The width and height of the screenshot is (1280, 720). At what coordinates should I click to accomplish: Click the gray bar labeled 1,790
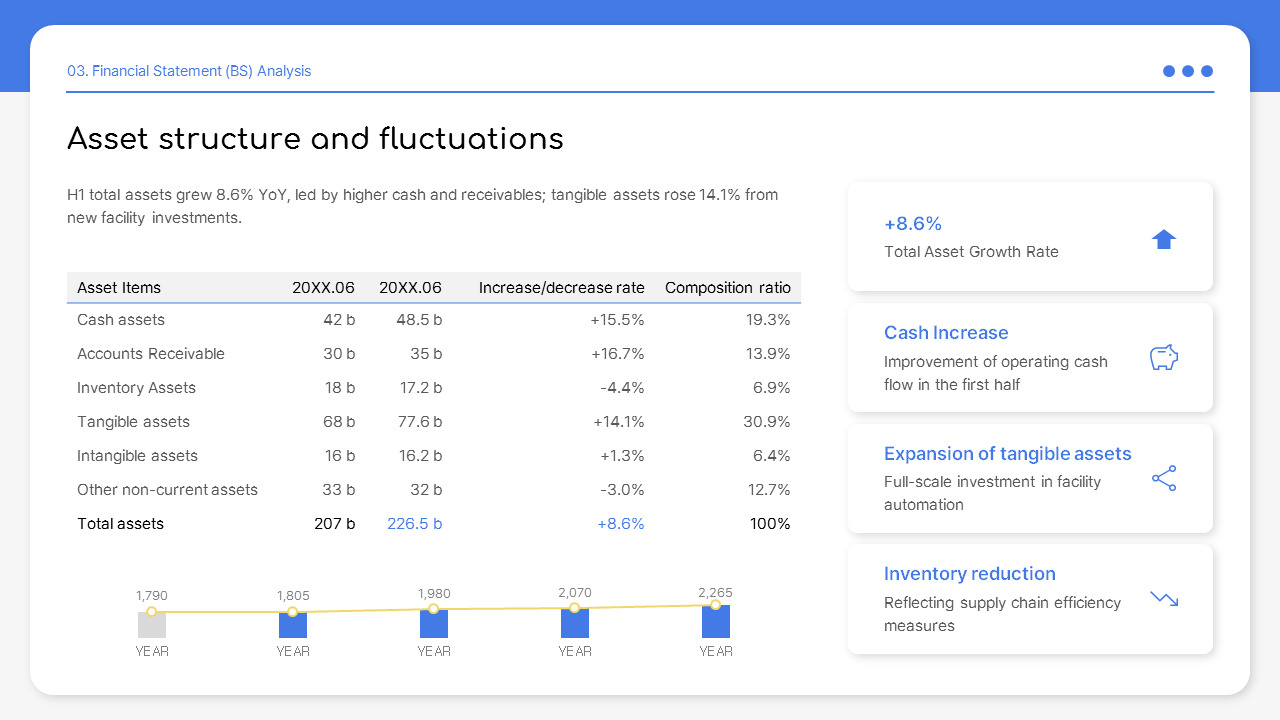[x=152, y=625]
